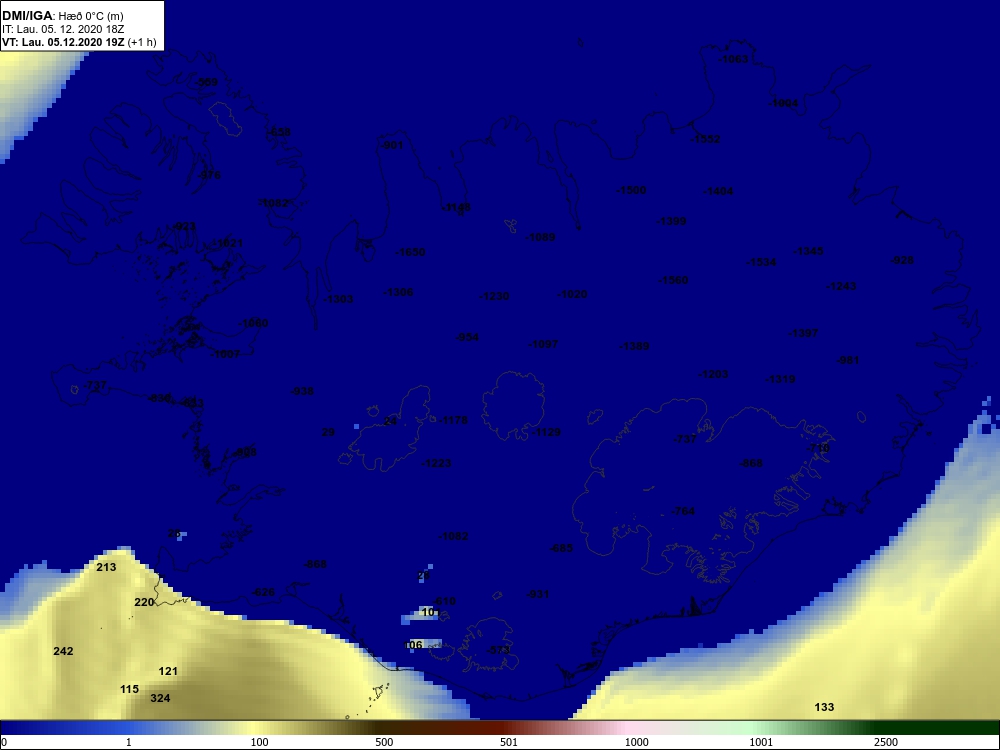Click the map value -1007

pos(225,354)
